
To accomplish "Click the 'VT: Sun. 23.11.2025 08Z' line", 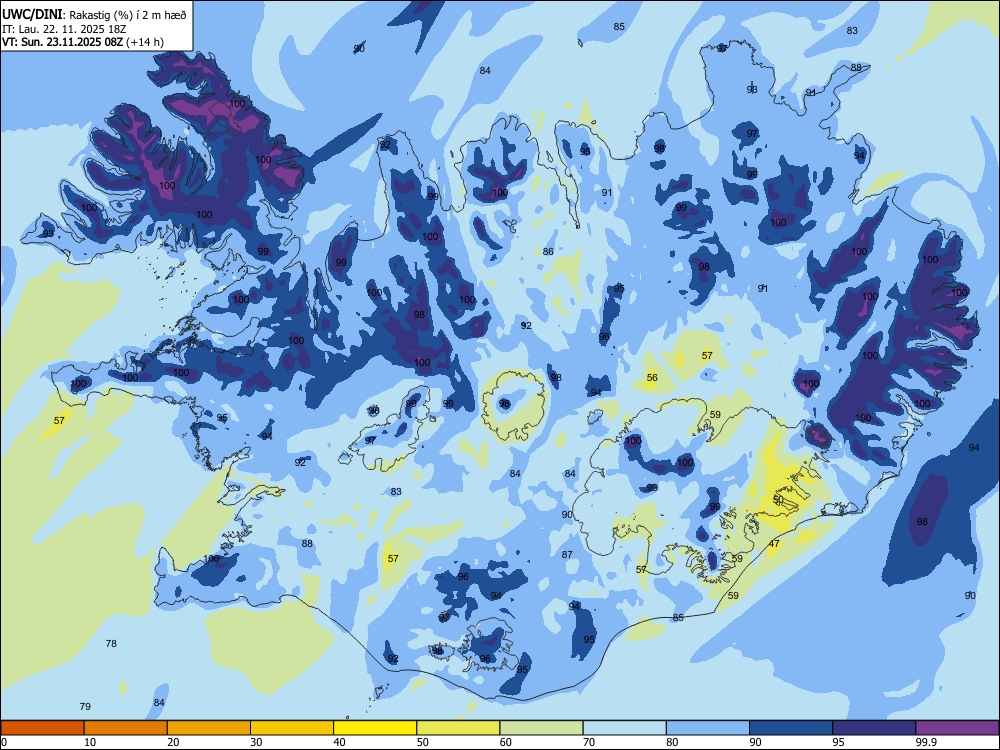I will click(x=62, y=42).
